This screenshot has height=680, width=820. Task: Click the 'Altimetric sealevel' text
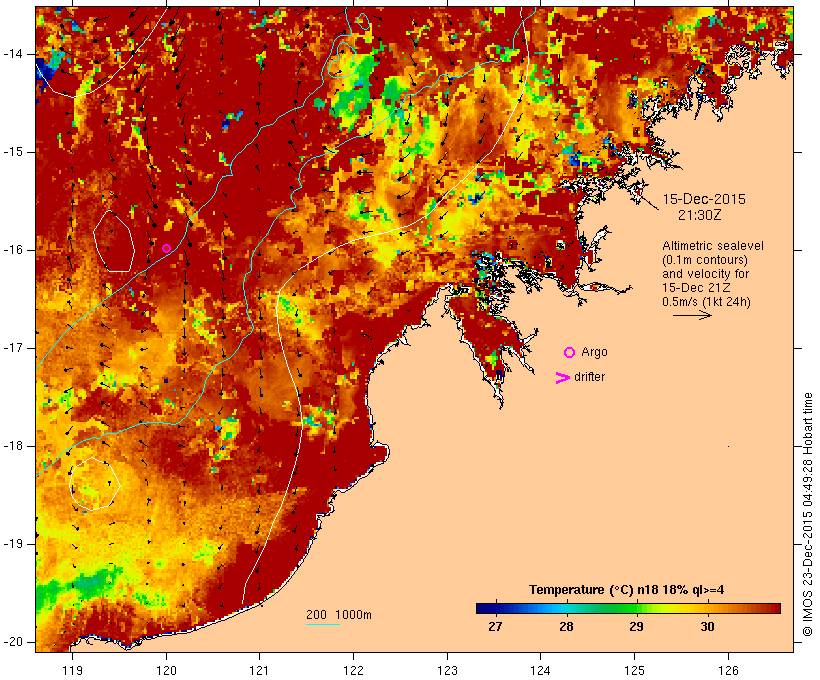coord(713,246)
